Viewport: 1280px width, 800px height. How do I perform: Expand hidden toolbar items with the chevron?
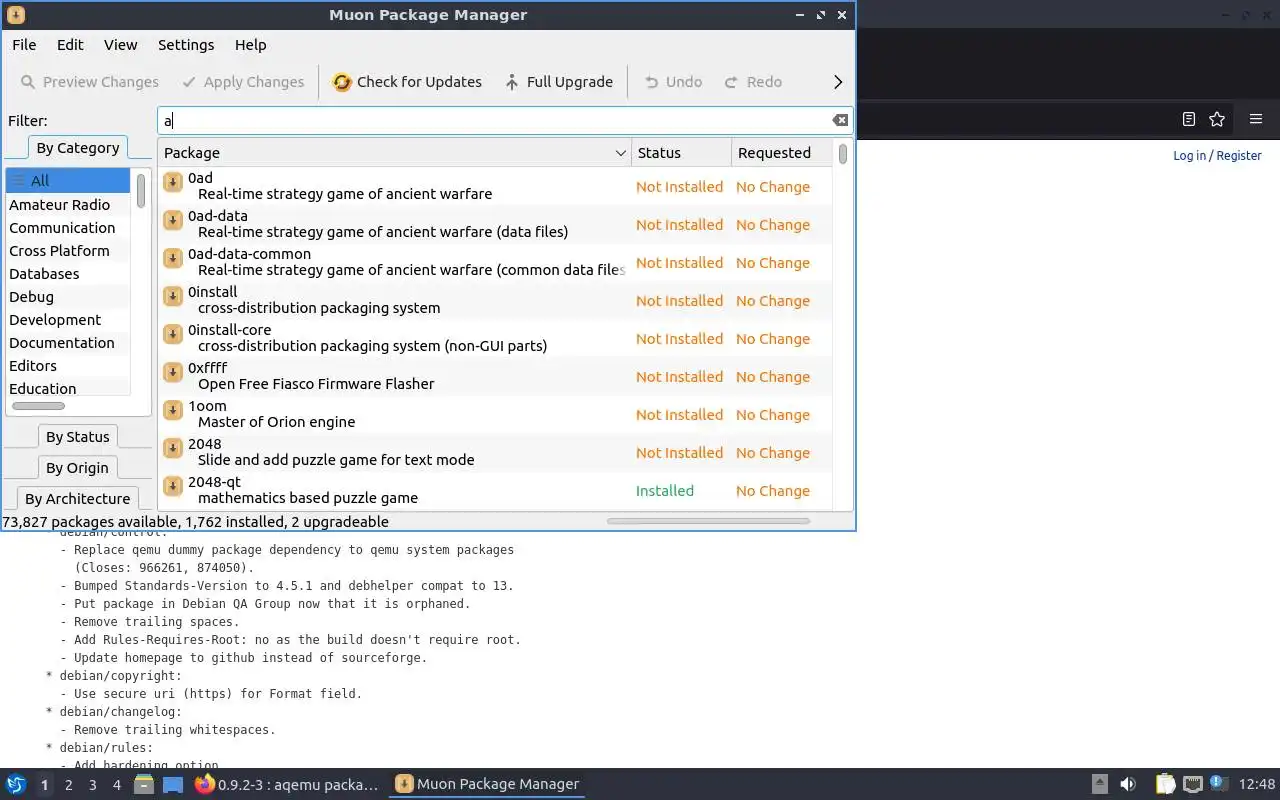pyautogui.click(x=838, y=82)
